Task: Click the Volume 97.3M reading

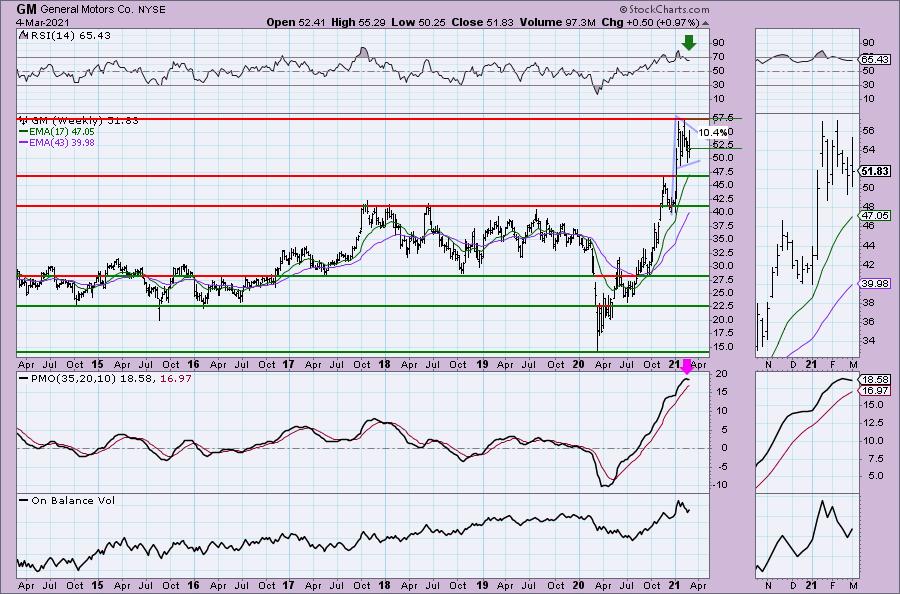Action: [558, 22]
